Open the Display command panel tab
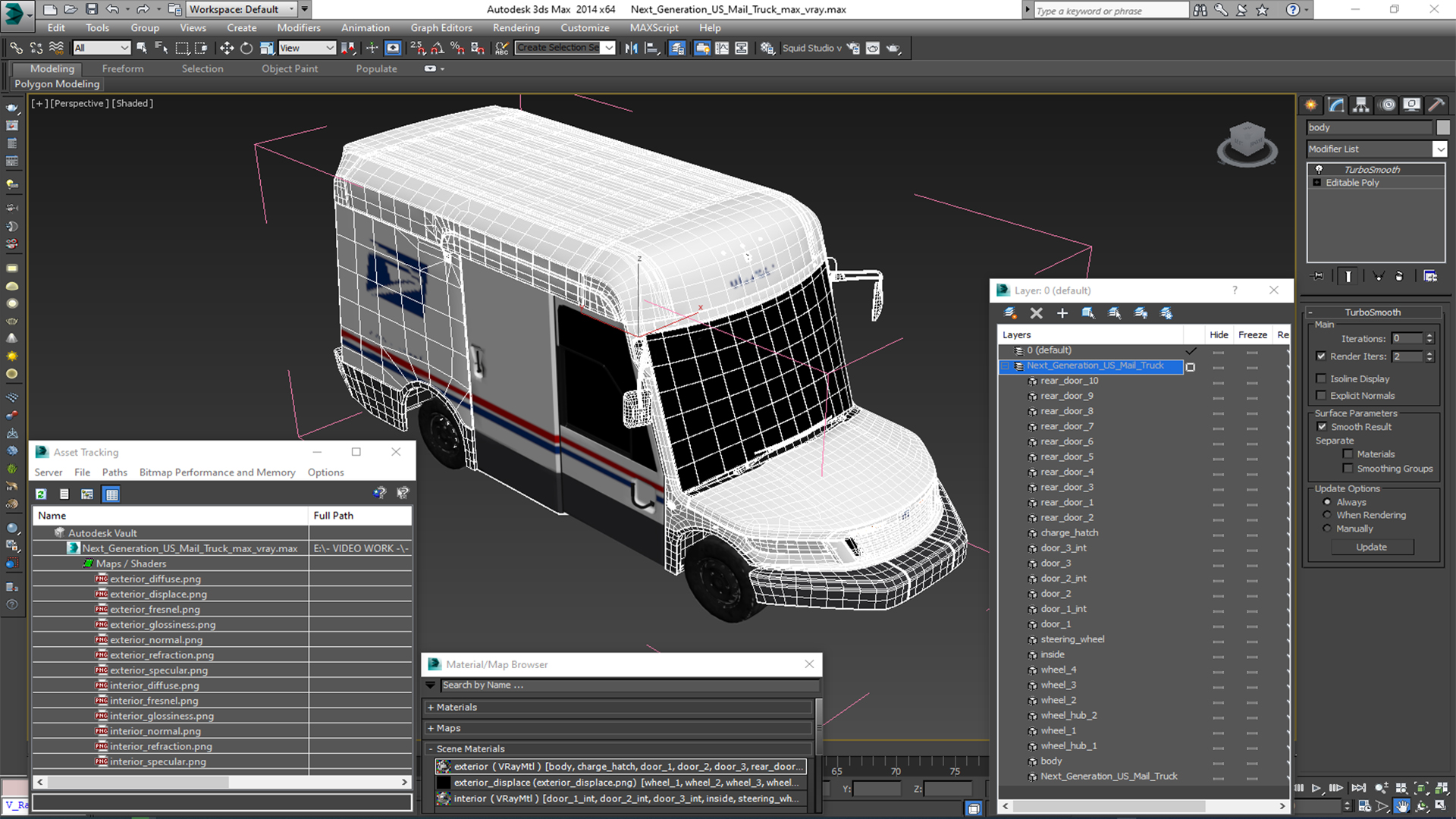This screenshot has width=1456, height=819. pyautogui.click(x=1411, y=105)
